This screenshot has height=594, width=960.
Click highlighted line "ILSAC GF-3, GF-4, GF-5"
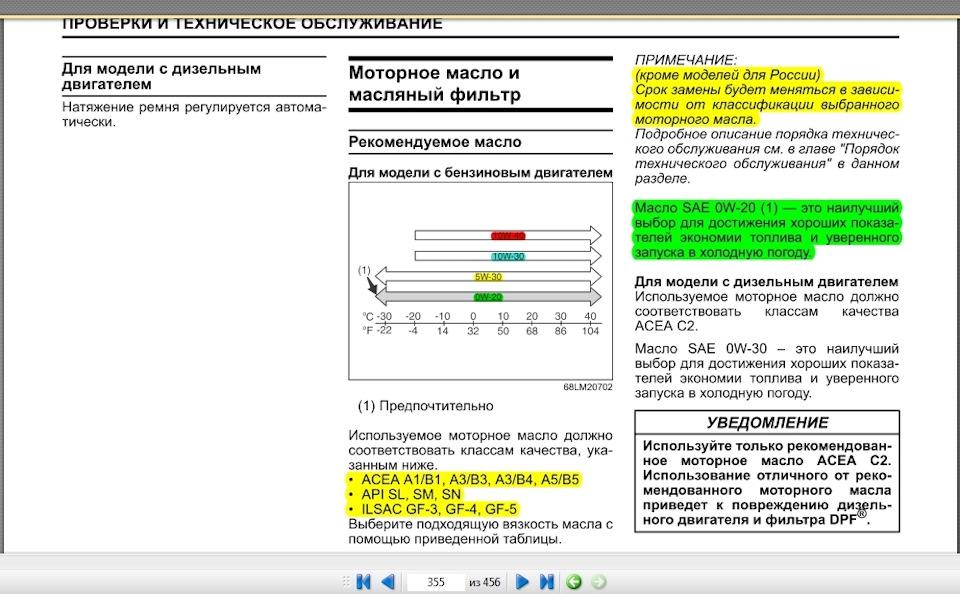432,509
